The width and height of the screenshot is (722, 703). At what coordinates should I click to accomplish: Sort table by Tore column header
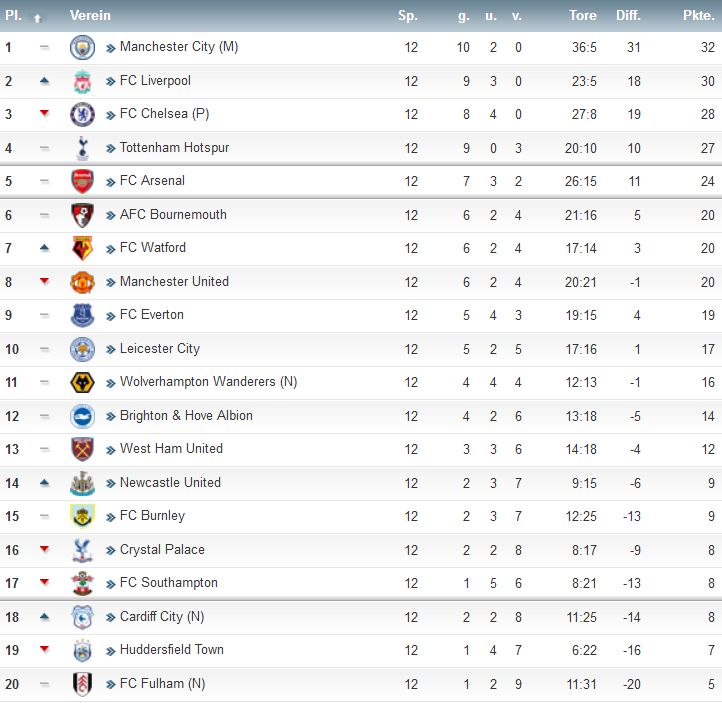582,16
